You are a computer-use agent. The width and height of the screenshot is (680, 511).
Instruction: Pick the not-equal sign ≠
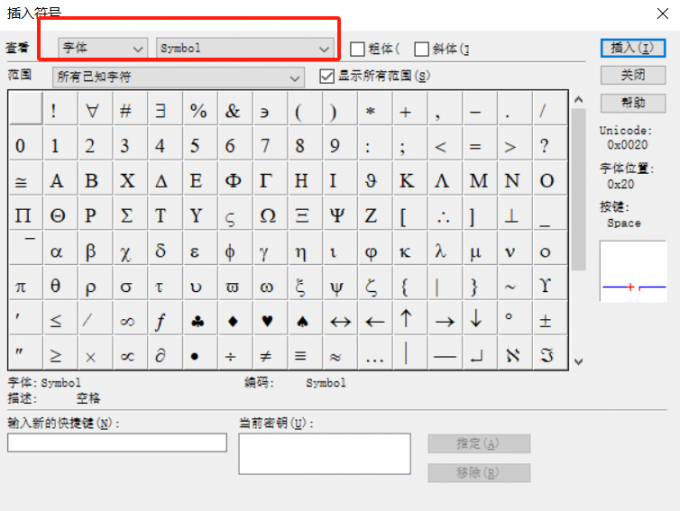pos(267,356)
